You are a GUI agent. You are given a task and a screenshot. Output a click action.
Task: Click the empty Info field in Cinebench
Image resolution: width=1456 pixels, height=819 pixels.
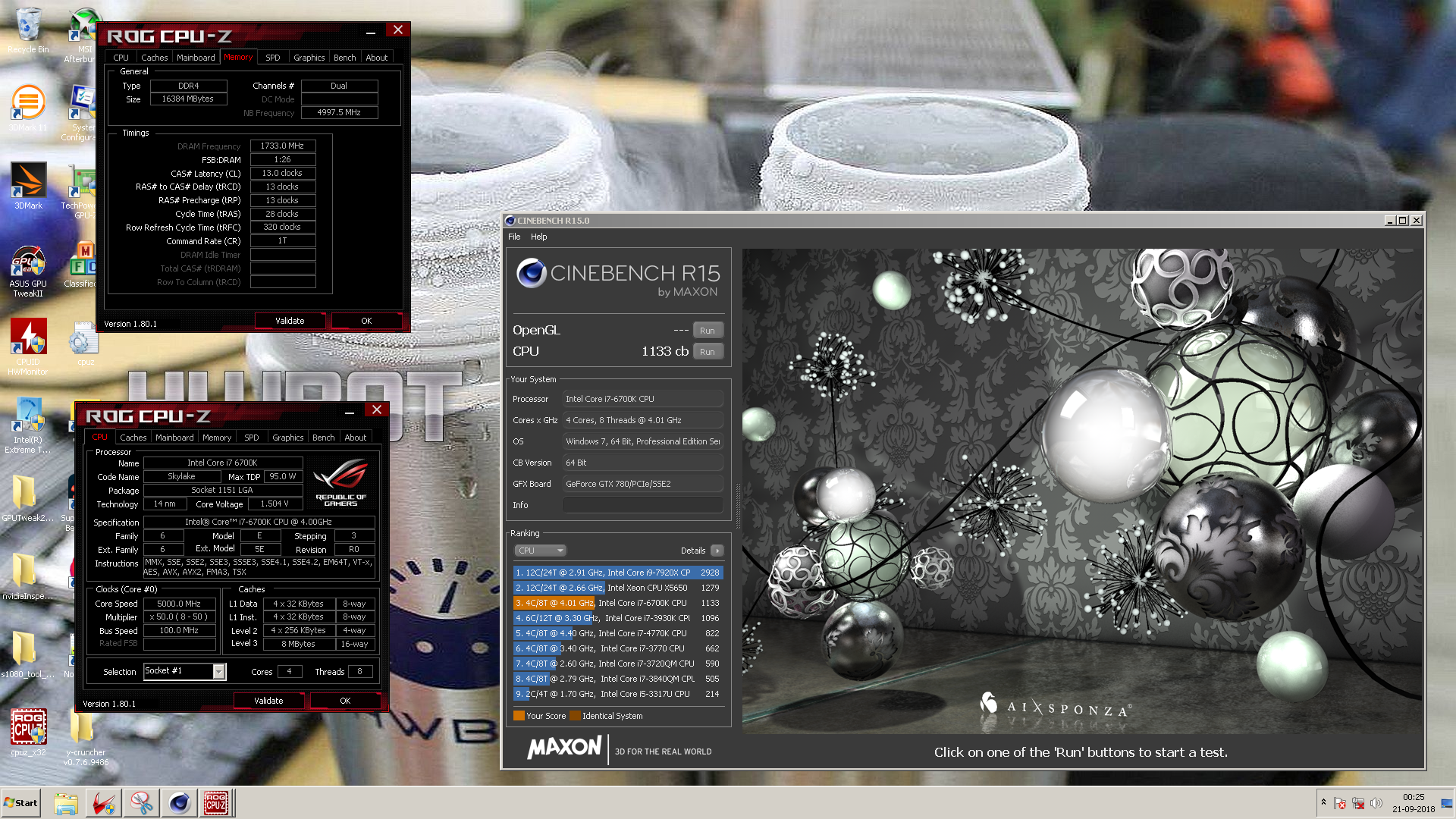pos(643,505)
